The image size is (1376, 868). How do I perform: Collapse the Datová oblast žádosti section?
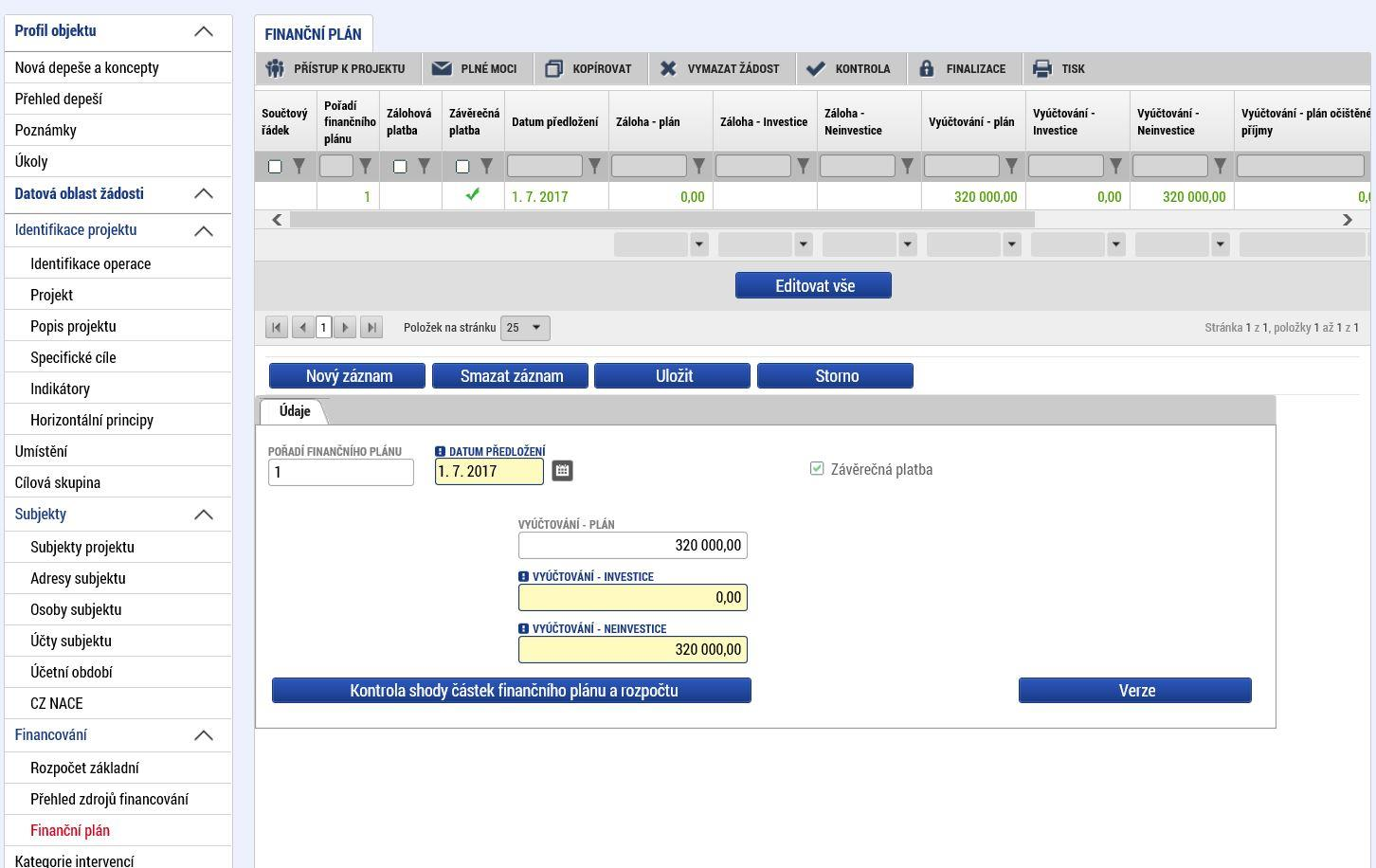pos(204,193)
